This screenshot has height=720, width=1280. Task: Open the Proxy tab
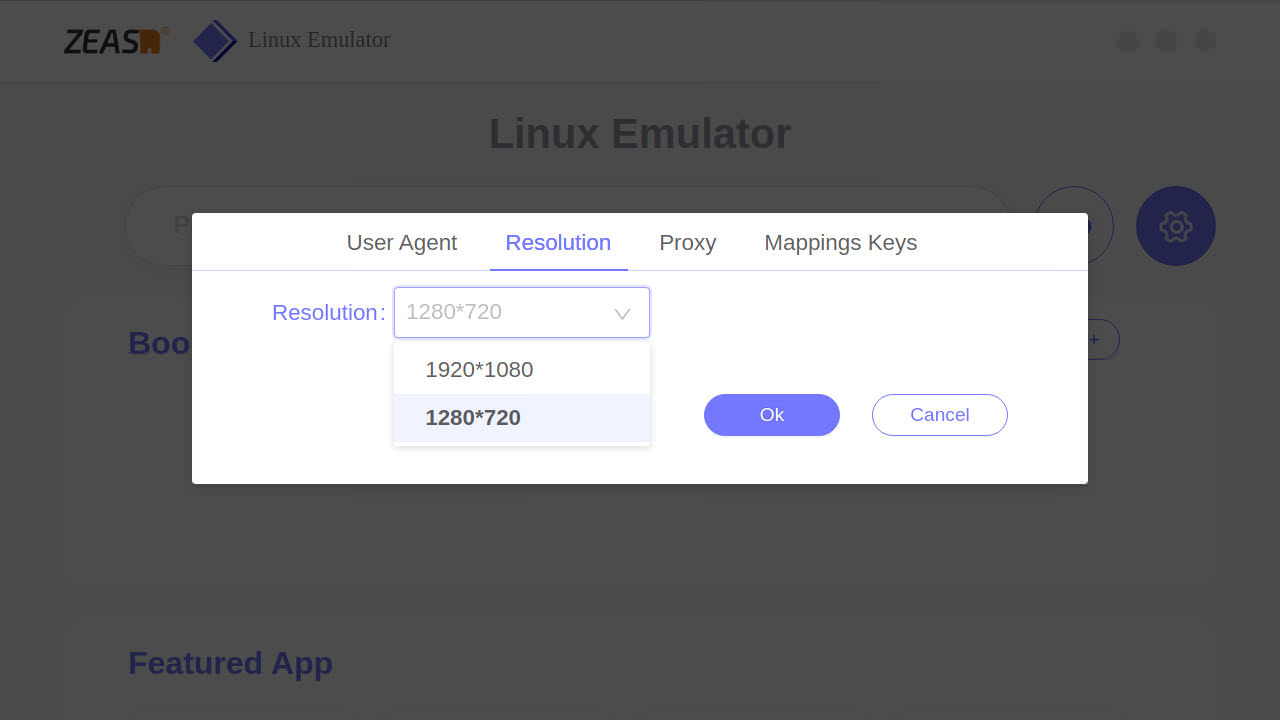tap(688, 243)
